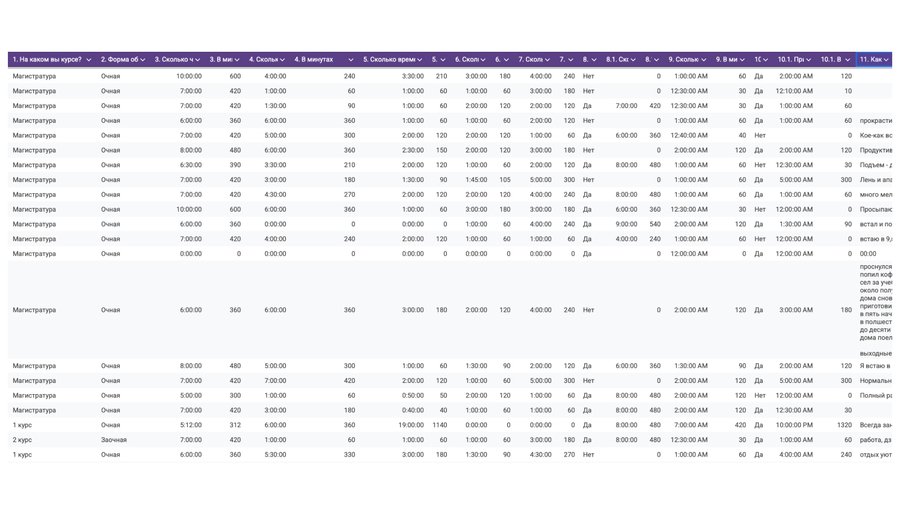
Task: Click the '1:45:00' duration cell
Action: (x=476, y=180)
